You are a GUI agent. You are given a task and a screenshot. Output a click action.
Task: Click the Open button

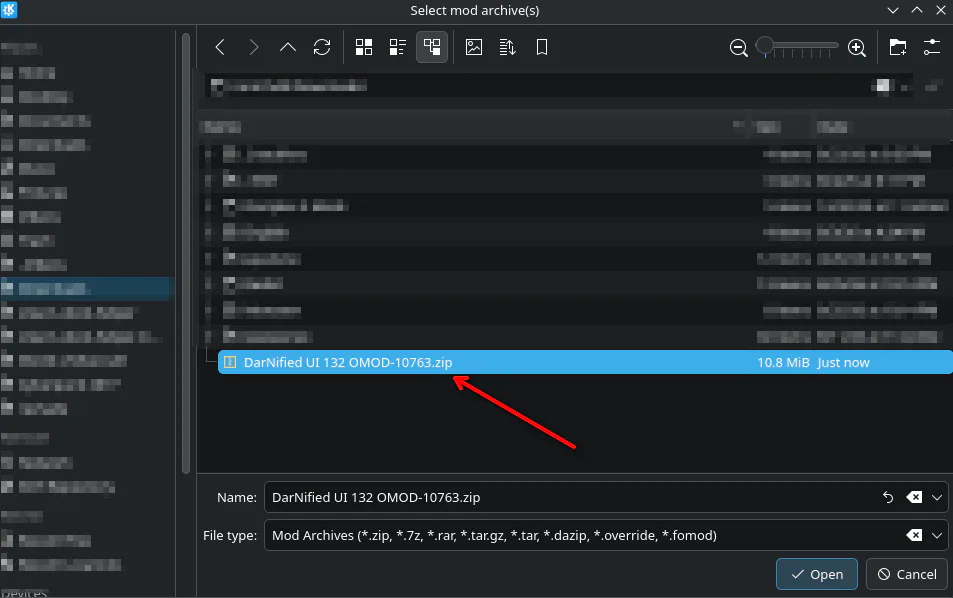(817, 574)
